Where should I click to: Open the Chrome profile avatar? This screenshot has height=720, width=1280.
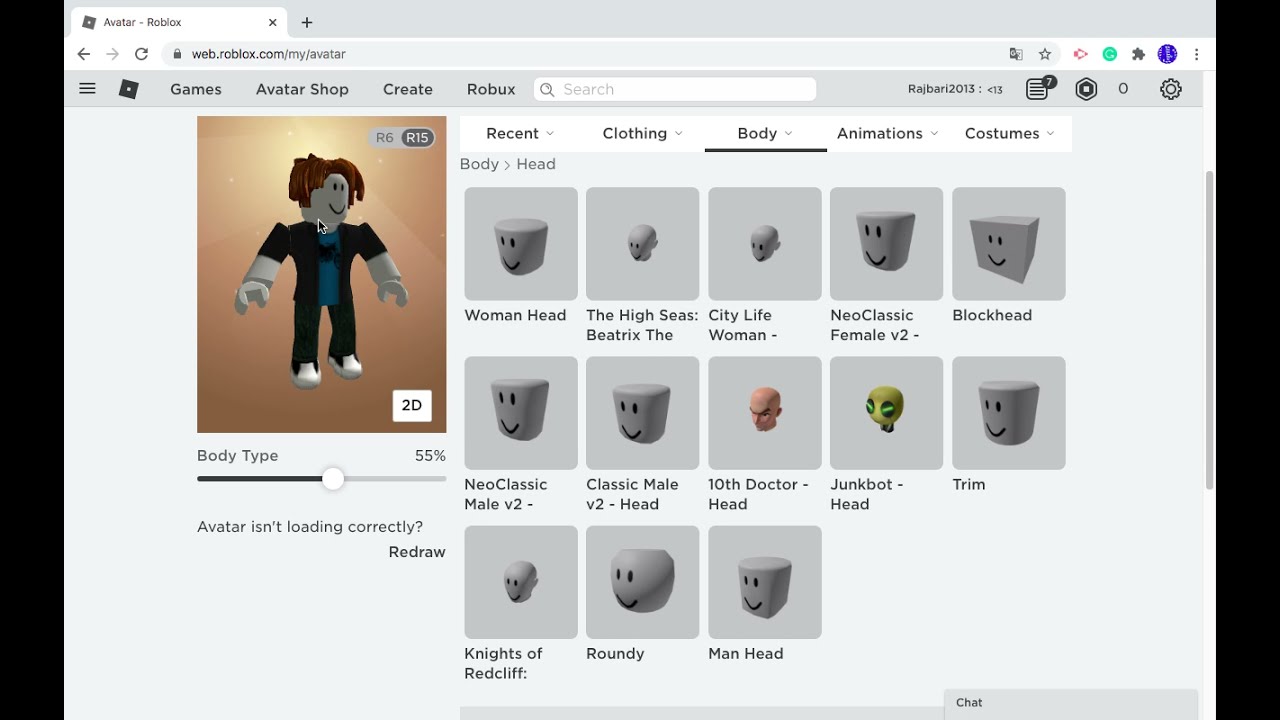click(1167, 54)
